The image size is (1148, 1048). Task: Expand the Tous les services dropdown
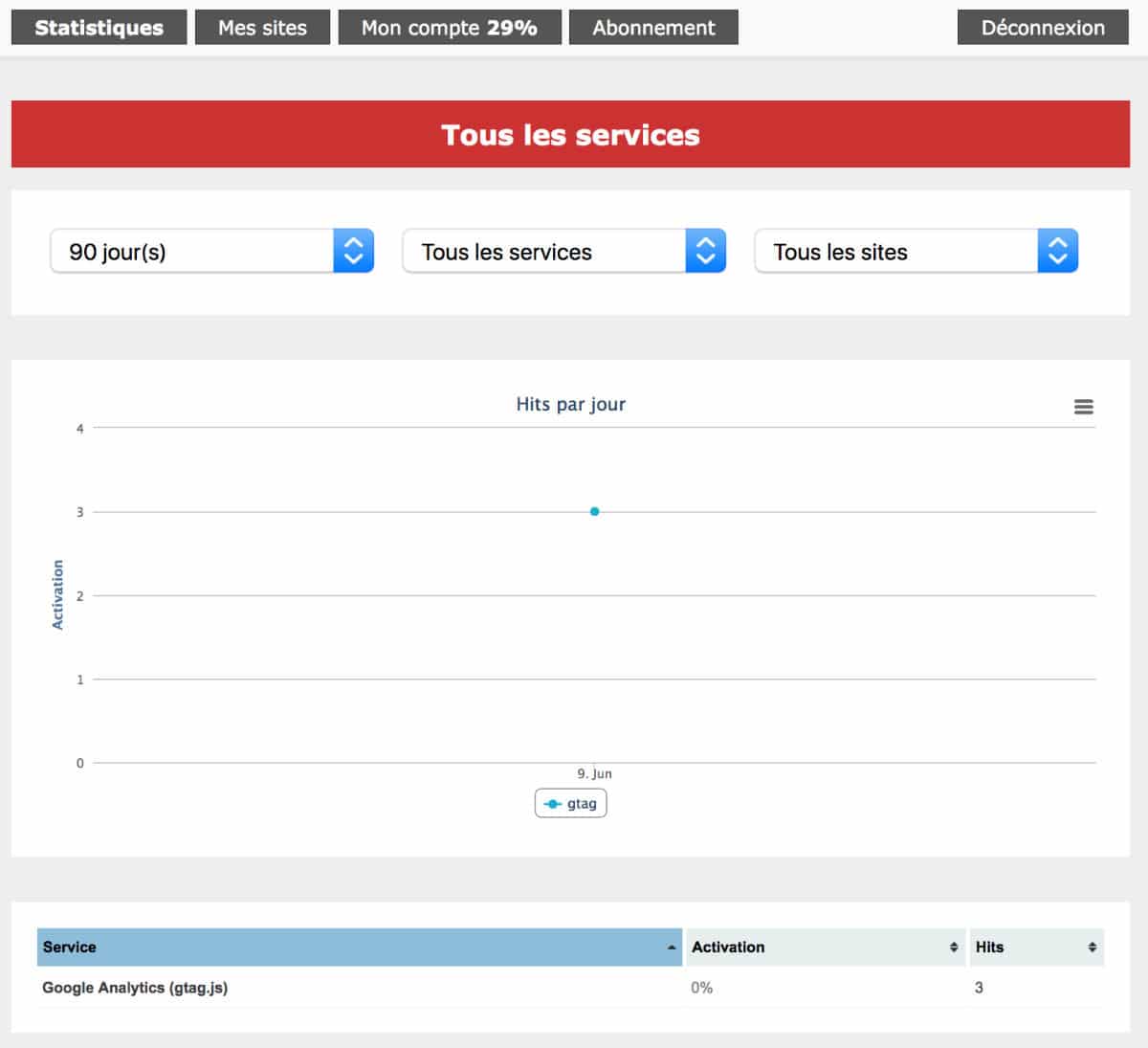[x=563, y=251]
